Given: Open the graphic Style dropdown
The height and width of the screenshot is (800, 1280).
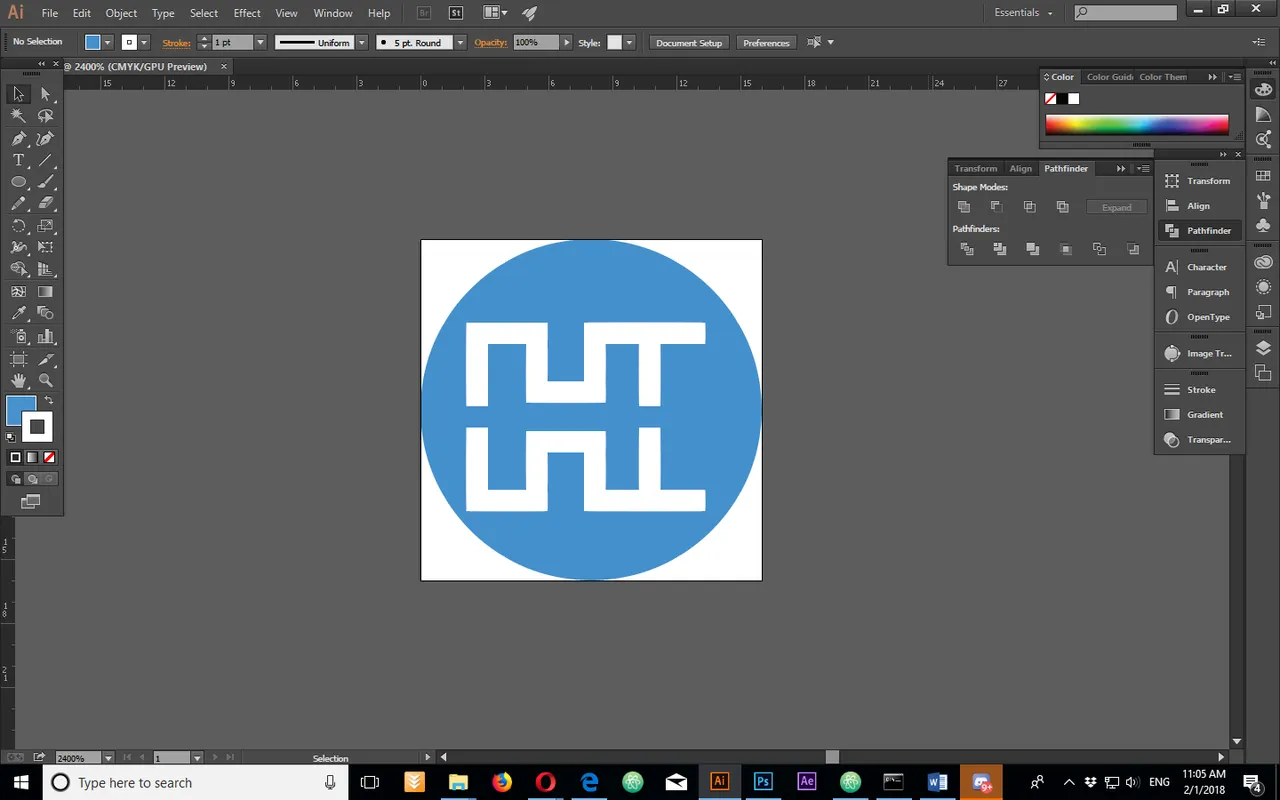Looking at the screenshot, I should coord(629,43).
